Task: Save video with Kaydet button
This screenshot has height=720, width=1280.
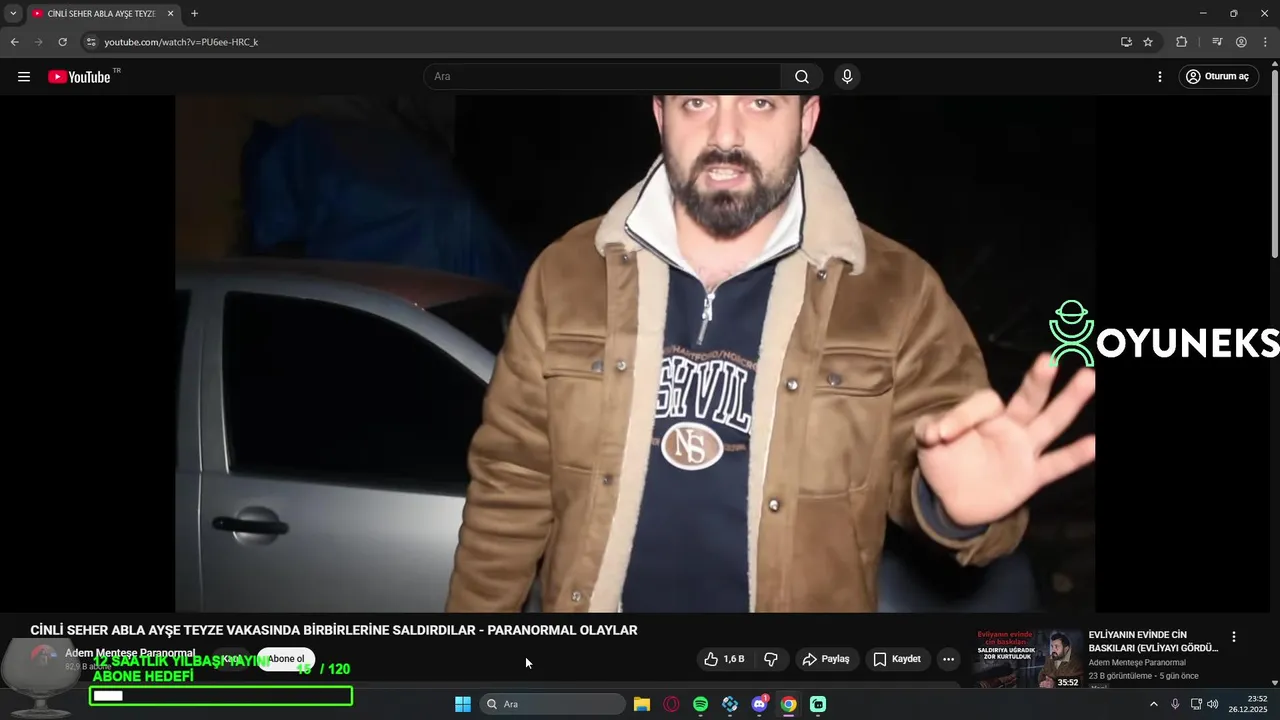Action: click(x=897, y=659)
